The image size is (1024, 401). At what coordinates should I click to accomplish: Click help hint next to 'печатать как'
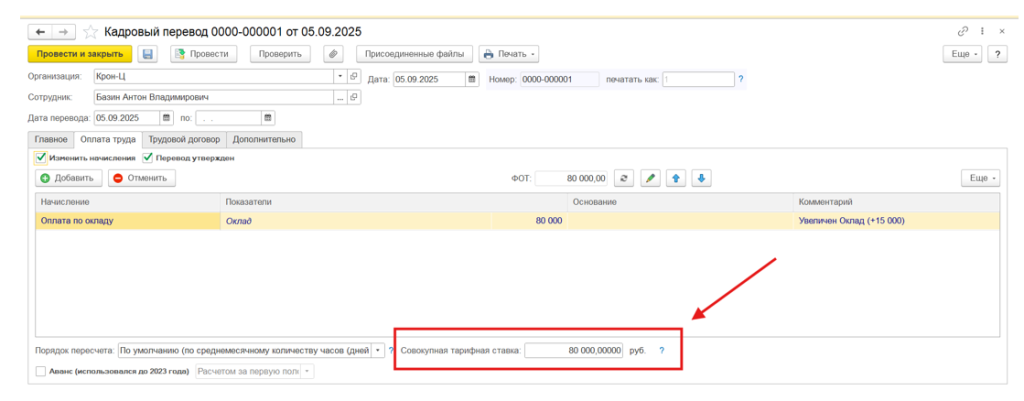click(741, 80)
